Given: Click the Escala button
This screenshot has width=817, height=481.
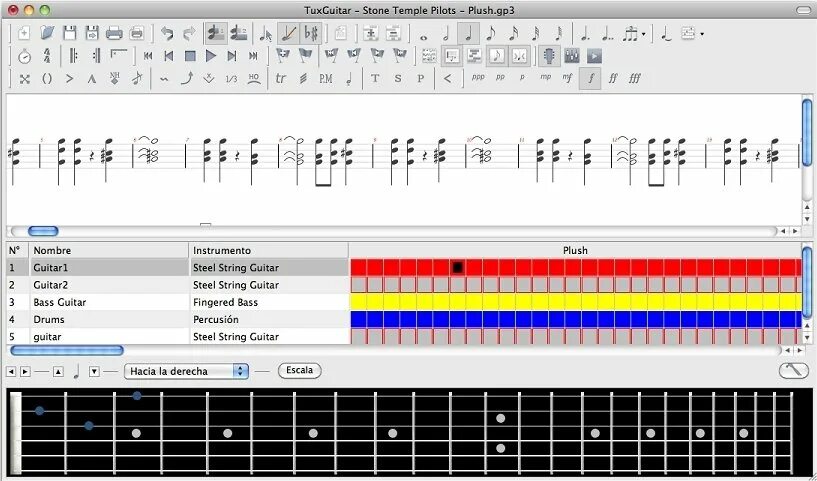Looking at the screenshot, I should tap(300, 371).
